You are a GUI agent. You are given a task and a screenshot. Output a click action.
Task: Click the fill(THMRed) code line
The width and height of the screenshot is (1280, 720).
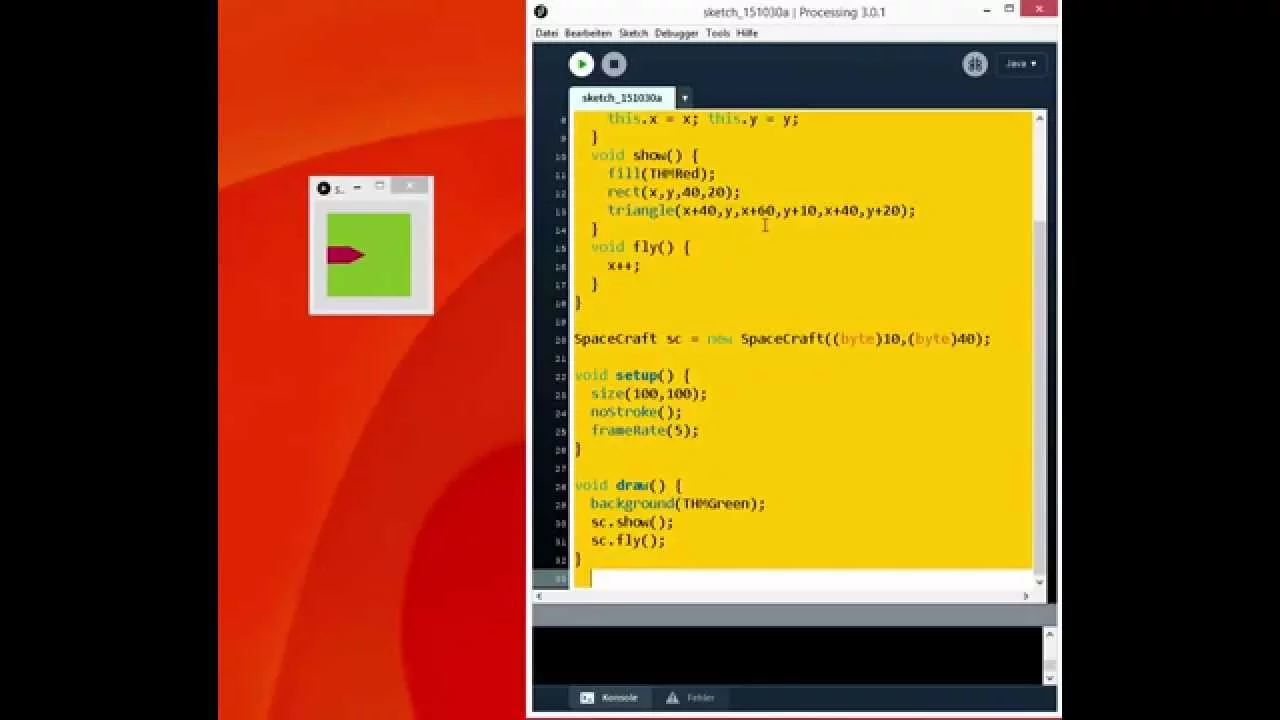point(661,174)
